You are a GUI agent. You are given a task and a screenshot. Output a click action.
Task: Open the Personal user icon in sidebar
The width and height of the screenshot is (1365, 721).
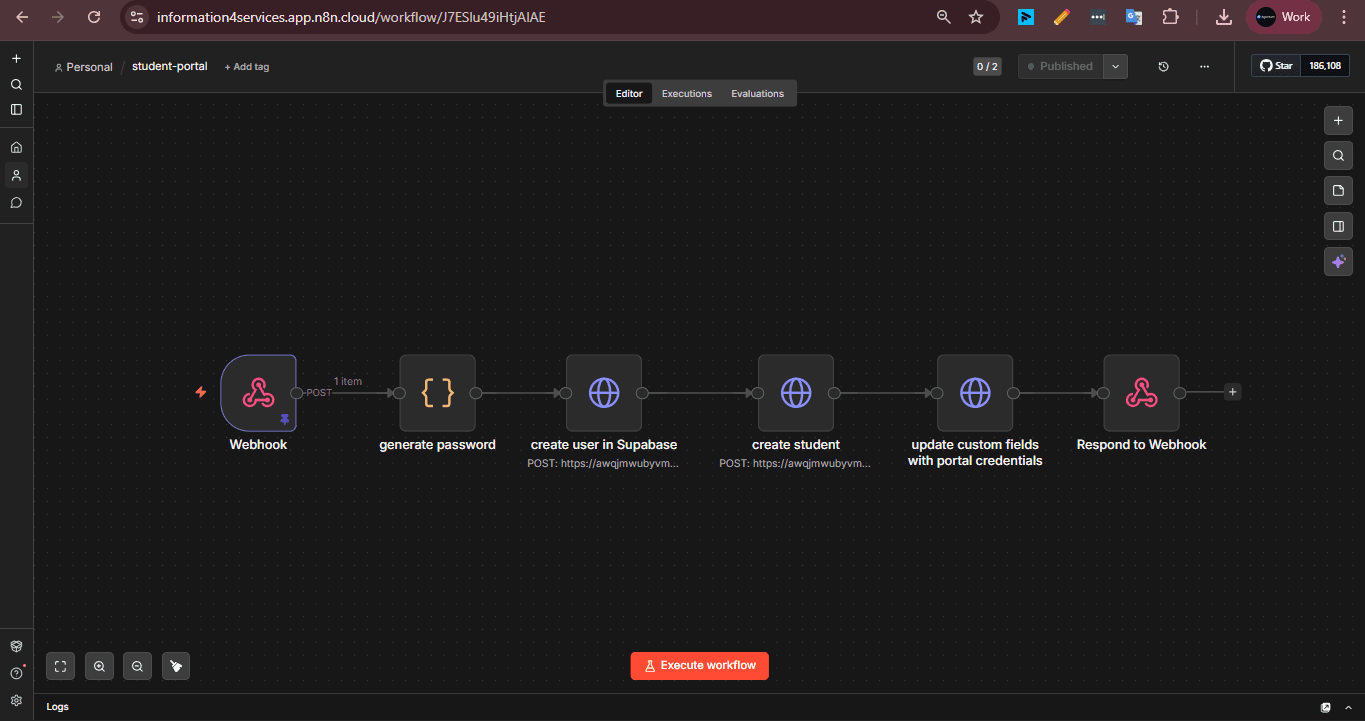(x=16, y=175)
